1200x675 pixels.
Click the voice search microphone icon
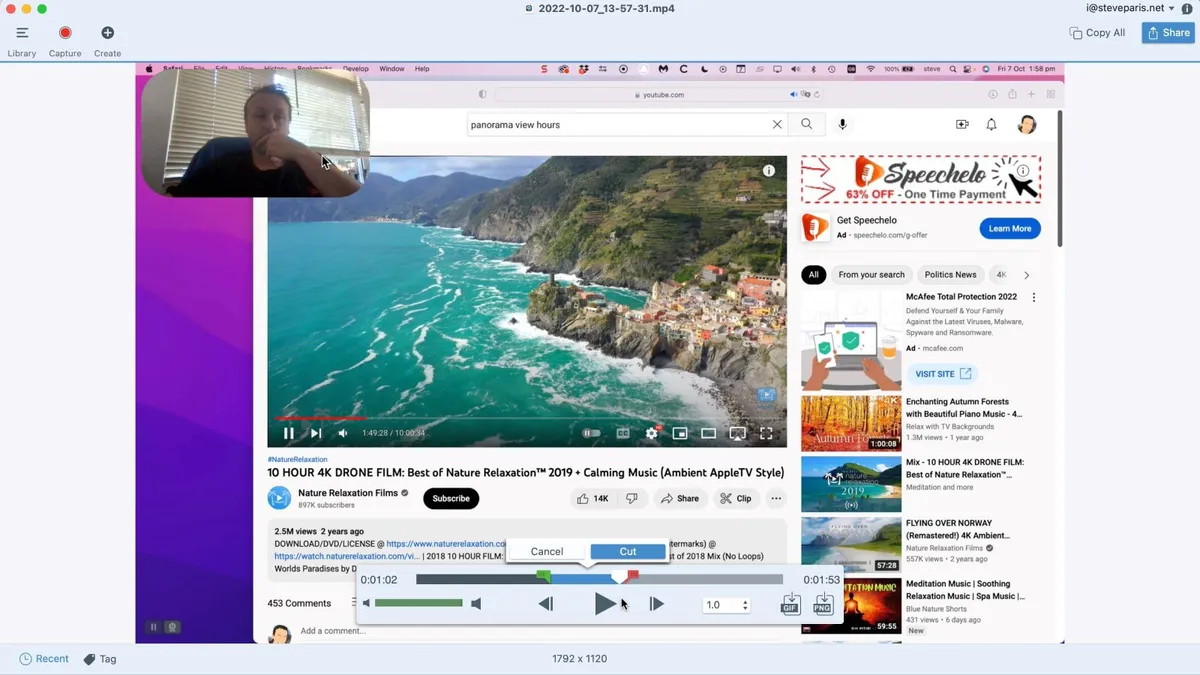[x=842, y=125]
